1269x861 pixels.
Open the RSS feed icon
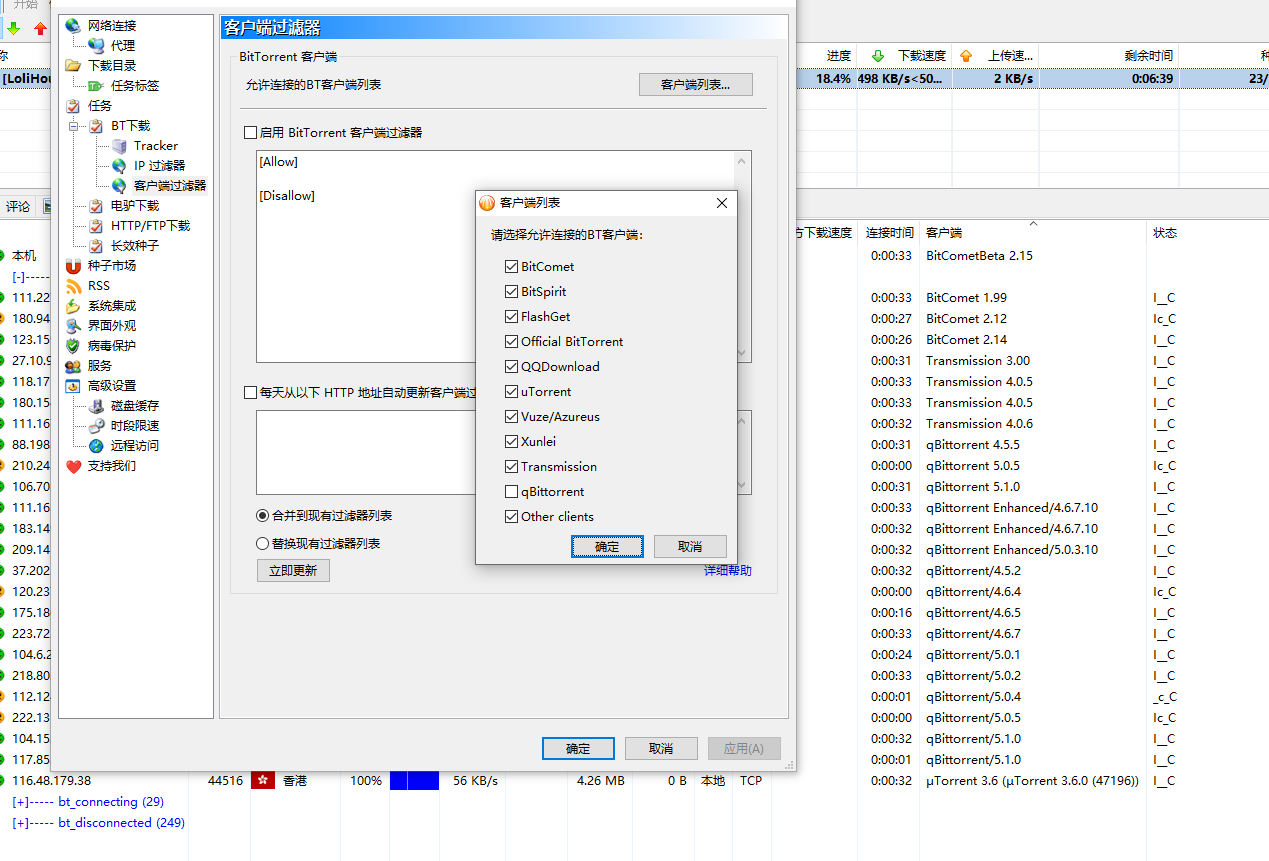tap(73, 285)
